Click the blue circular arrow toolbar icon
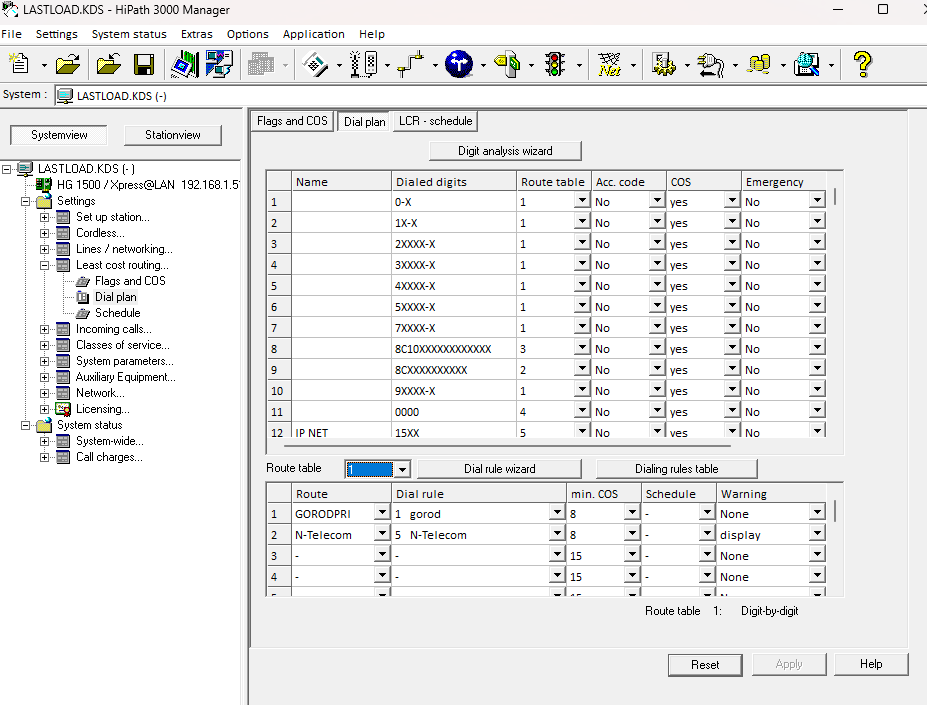Image resolution: width=927 pixels, height=705 pixels. tap(459, 65)
